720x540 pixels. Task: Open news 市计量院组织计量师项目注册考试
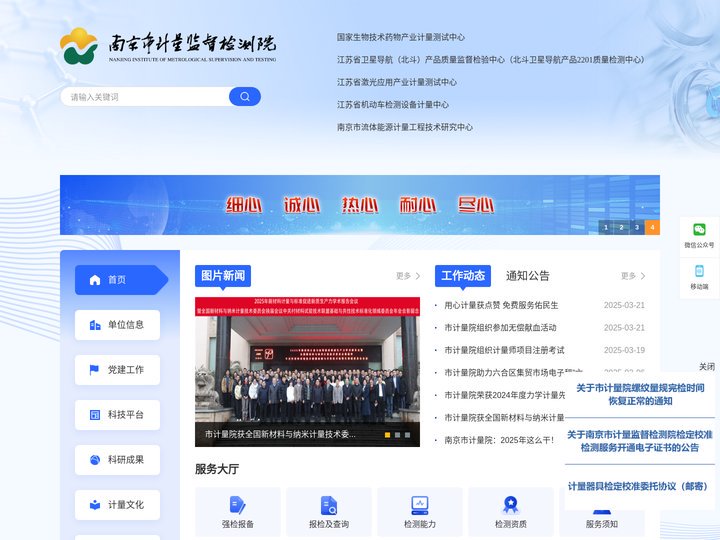(x=504, y=350)
